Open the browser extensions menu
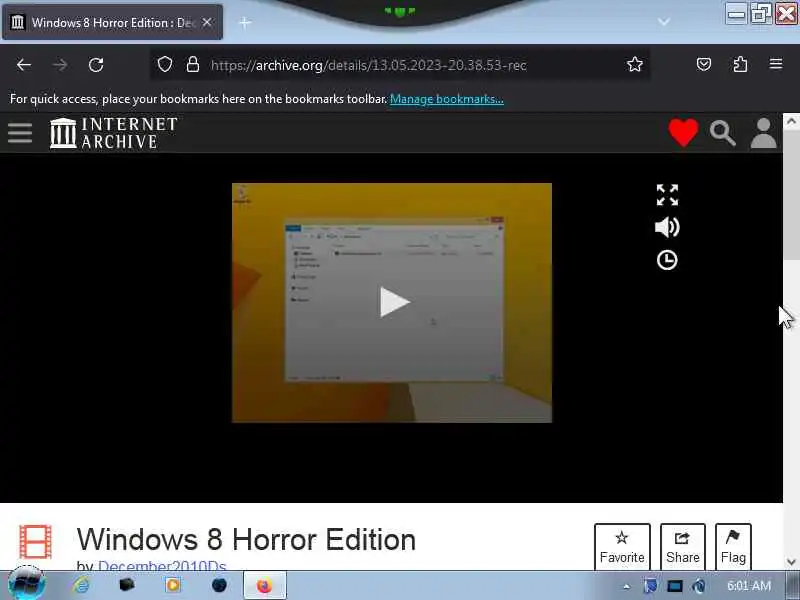The height and width of the screenshot is (600, 800). [x=740, y=64]
